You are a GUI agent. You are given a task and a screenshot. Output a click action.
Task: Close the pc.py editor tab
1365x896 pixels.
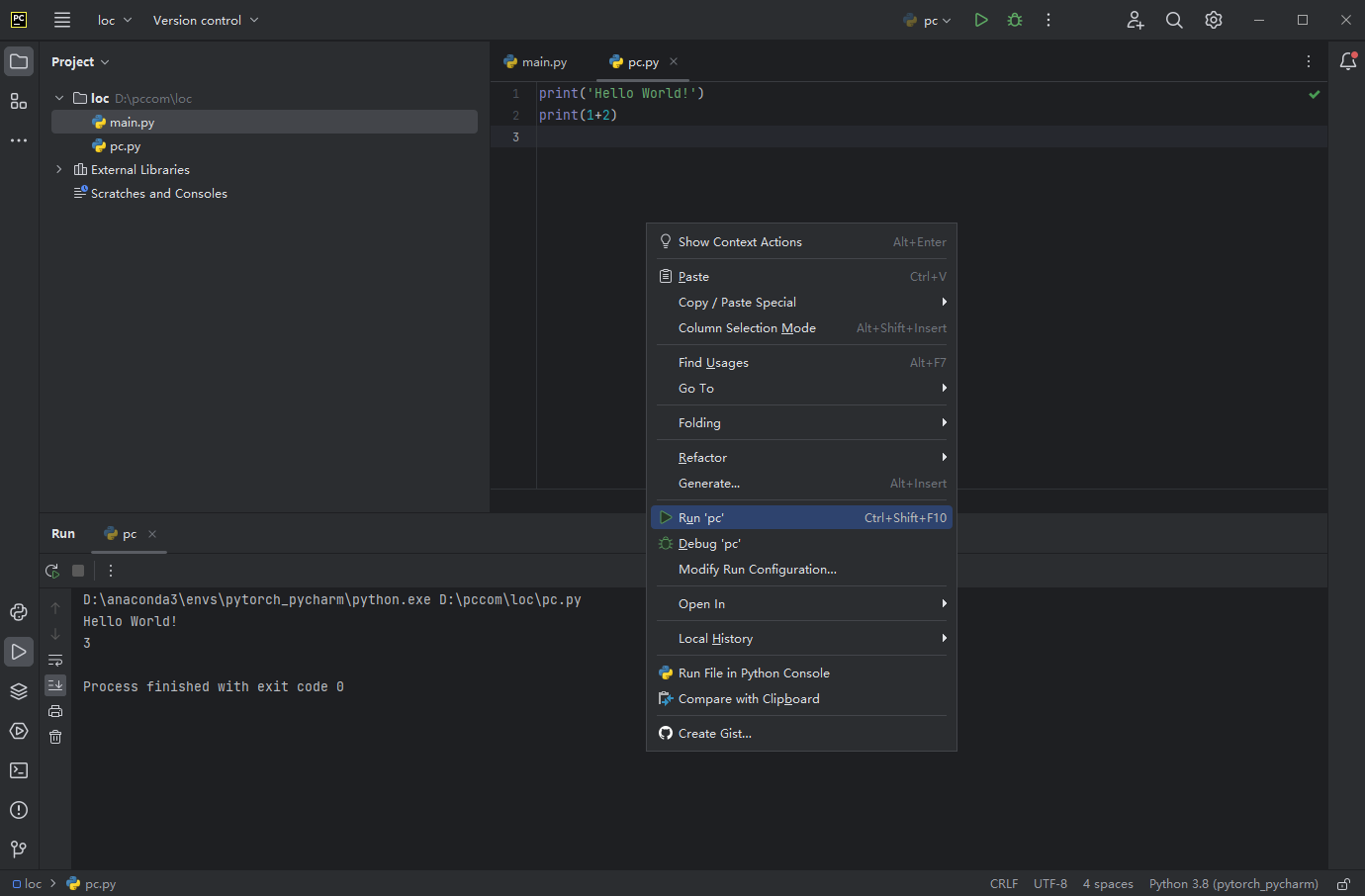click(x=674, y=61)
